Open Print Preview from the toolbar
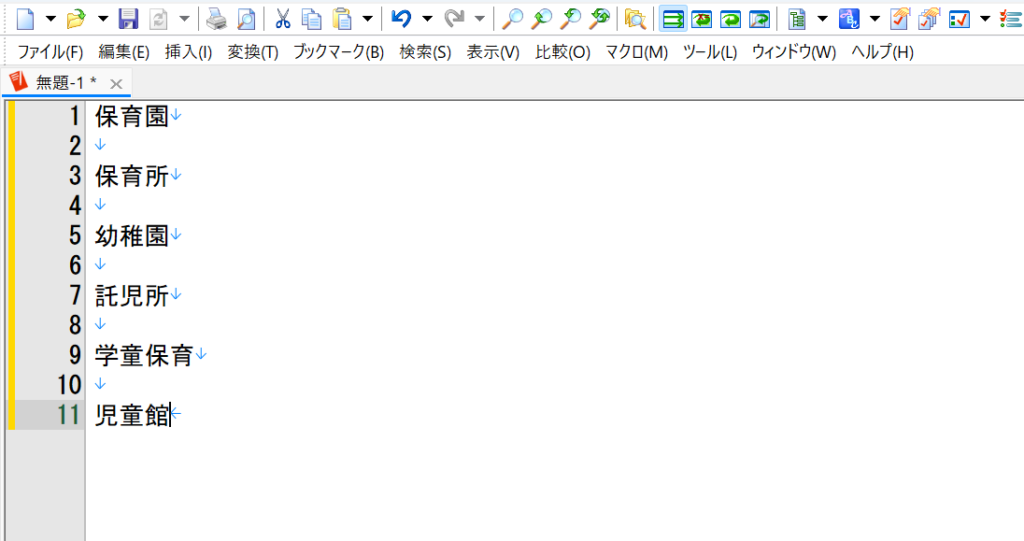 coord(245,18)
